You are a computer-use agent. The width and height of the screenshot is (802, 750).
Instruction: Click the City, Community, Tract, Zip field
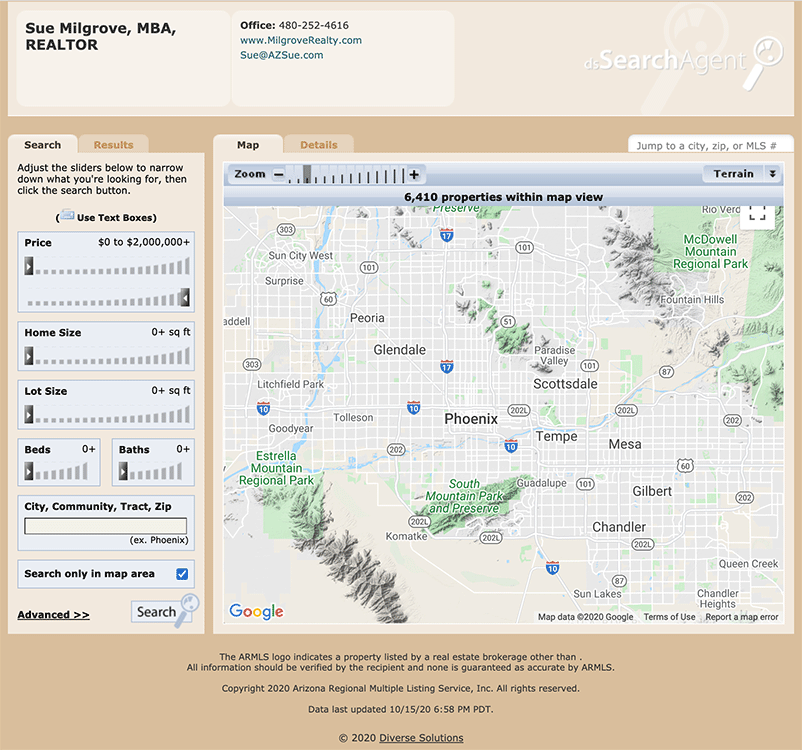tap(105, 526)
